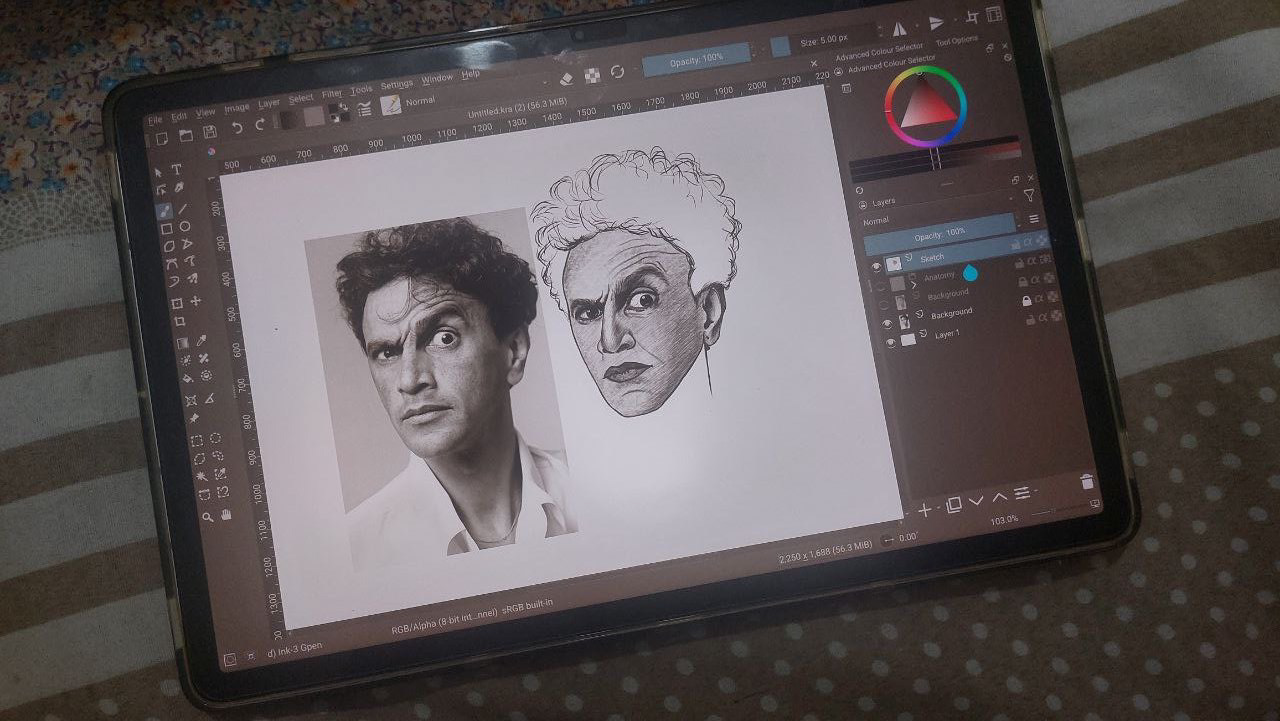Select the Elliptical Selection tool
This screenshot has height=721, width=1280.
216,437
